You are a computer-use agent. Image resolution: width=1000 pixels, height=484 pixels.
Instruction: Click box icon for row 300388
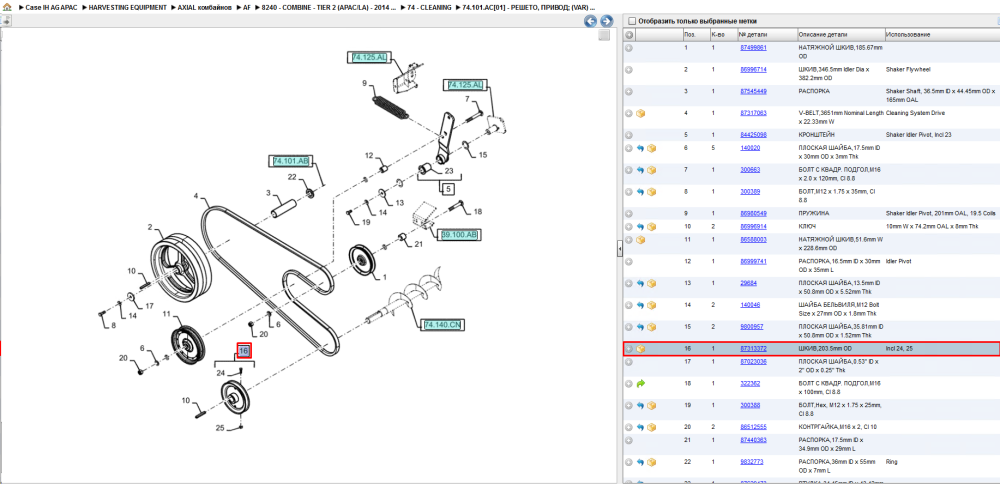click(651, 405)
